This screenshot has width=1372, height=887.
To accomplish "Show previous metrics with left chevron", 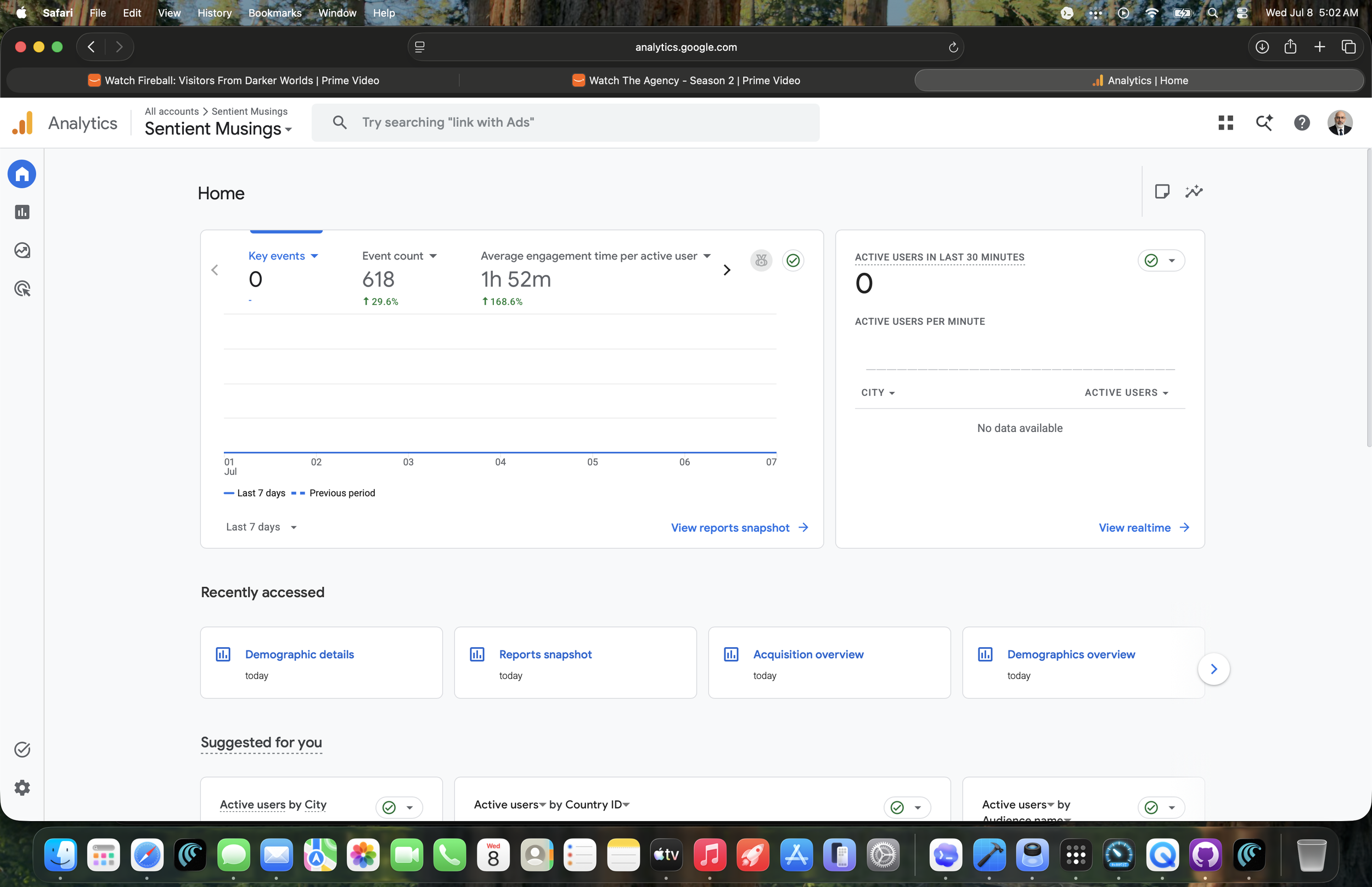I will 215,270.
